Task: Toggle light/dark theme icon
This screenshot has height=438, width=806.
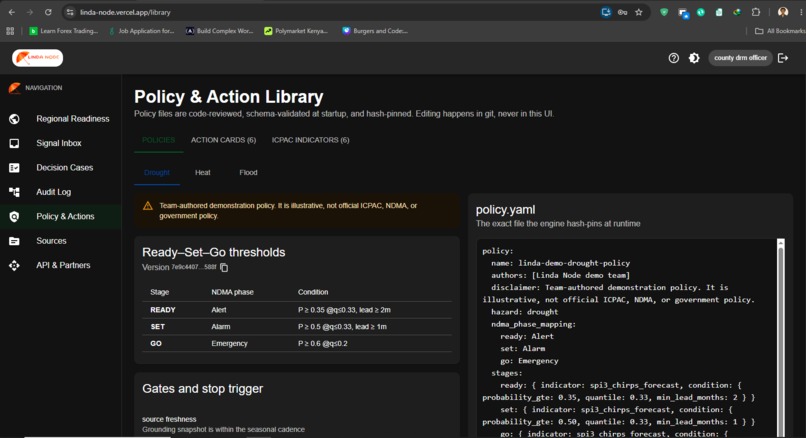Action: coord(694,58)
